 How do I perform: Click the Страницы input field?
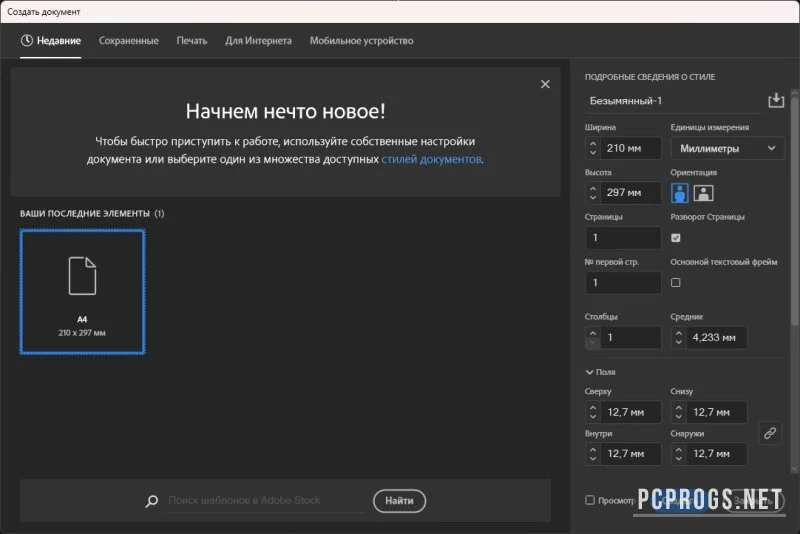pyautogui.click(x=623, y=238)
